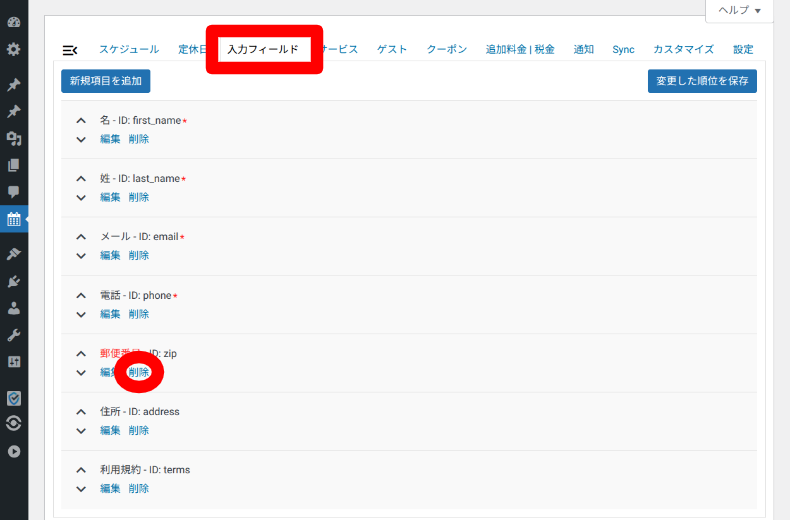Open the ヘルプ dropdown
The width and height of the screenshot is (790, 520).
739,10
